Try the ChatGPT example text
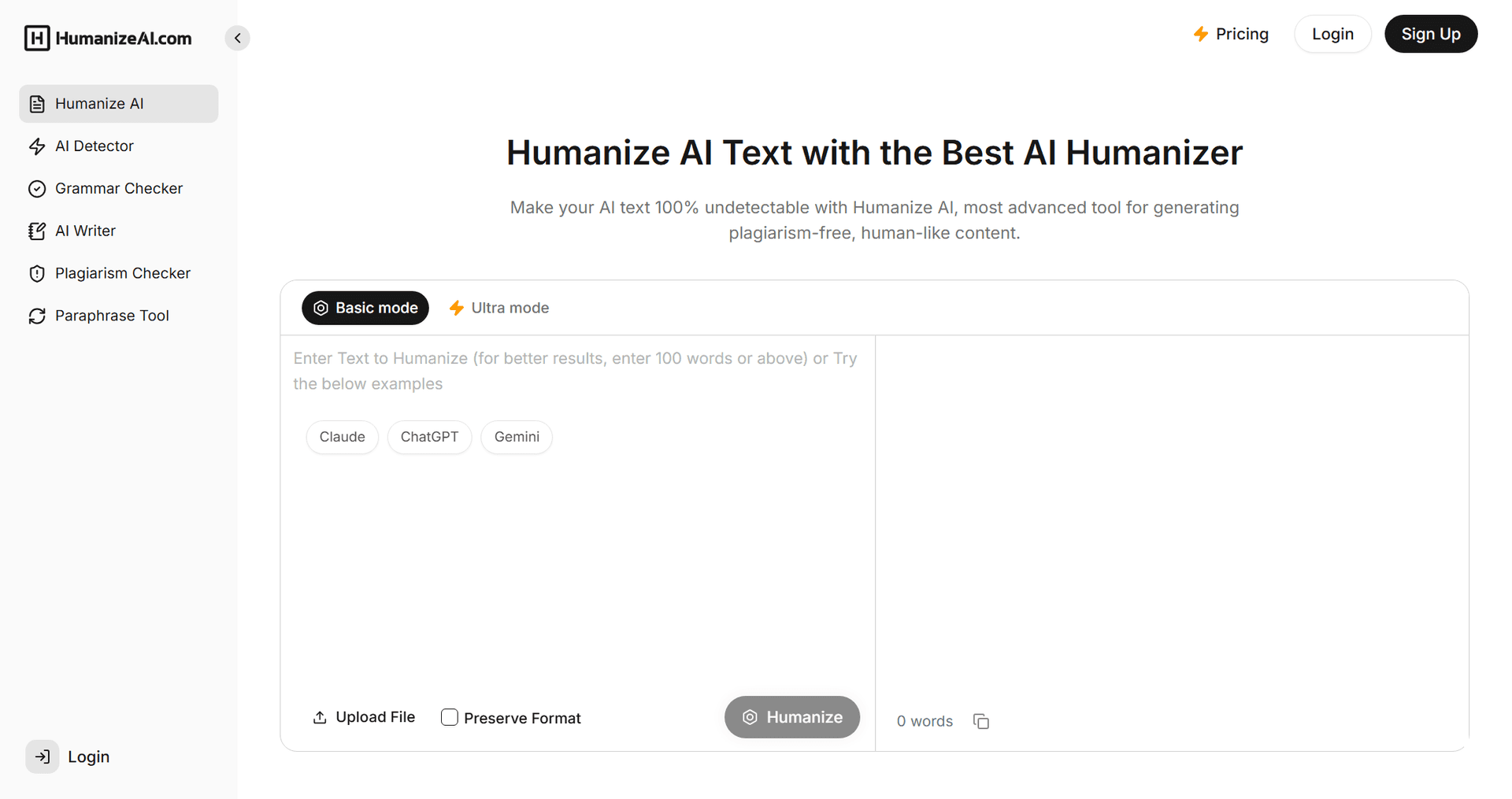The width and height of the screenshot is (1512, 799). tap(429, 437)
